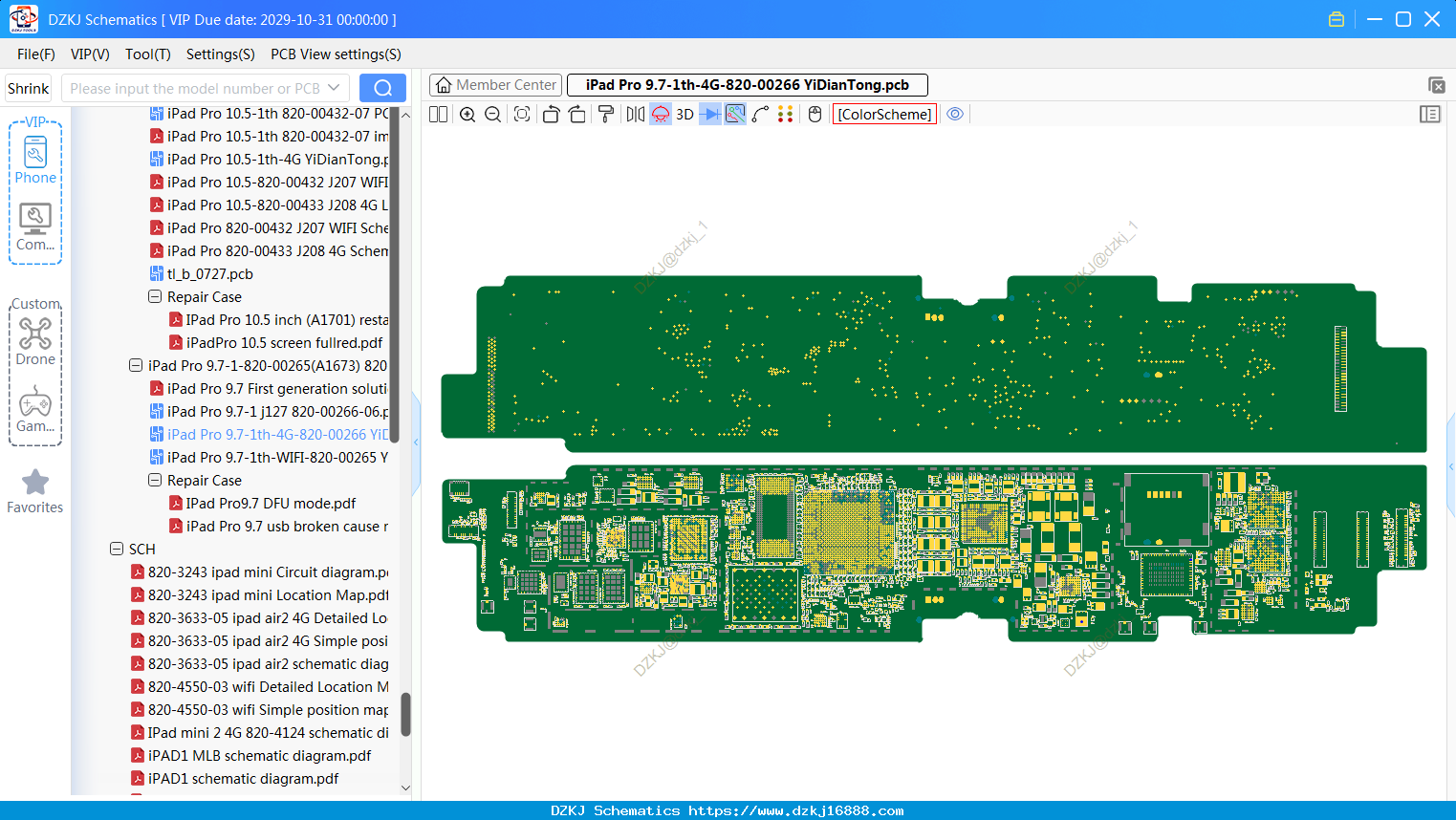
Task: Click the toolbox icon in title bar
Action: [x=1336, y=19]
